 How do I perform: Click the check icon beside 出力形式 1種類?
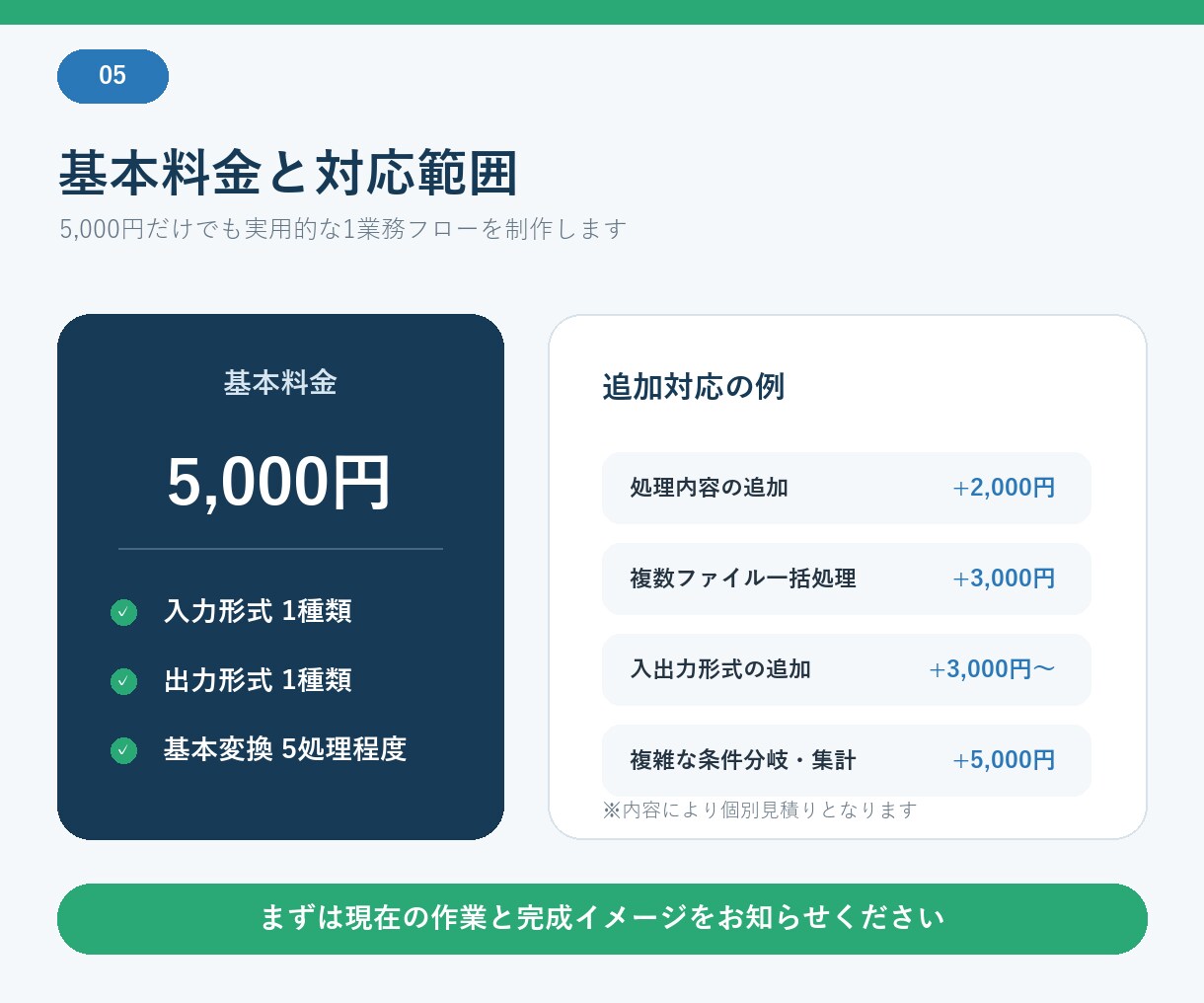(123, 681)
